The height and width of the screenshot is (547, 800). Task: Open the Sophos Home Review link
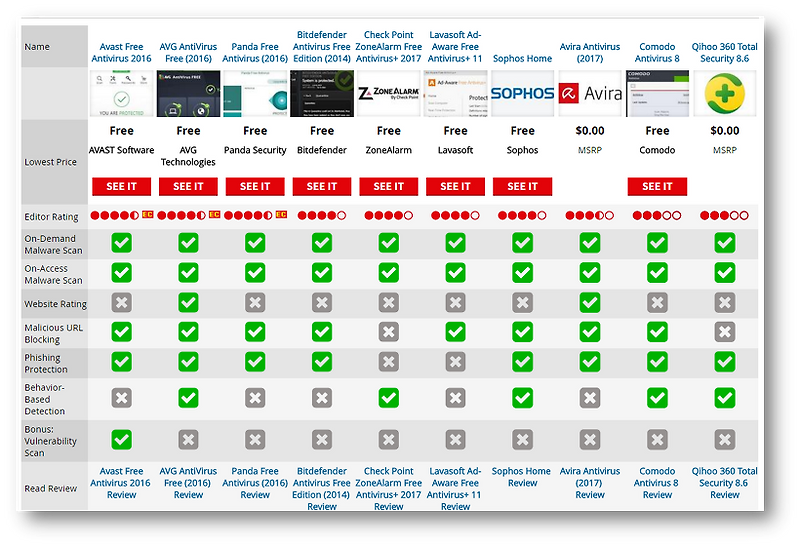(522, 477)
